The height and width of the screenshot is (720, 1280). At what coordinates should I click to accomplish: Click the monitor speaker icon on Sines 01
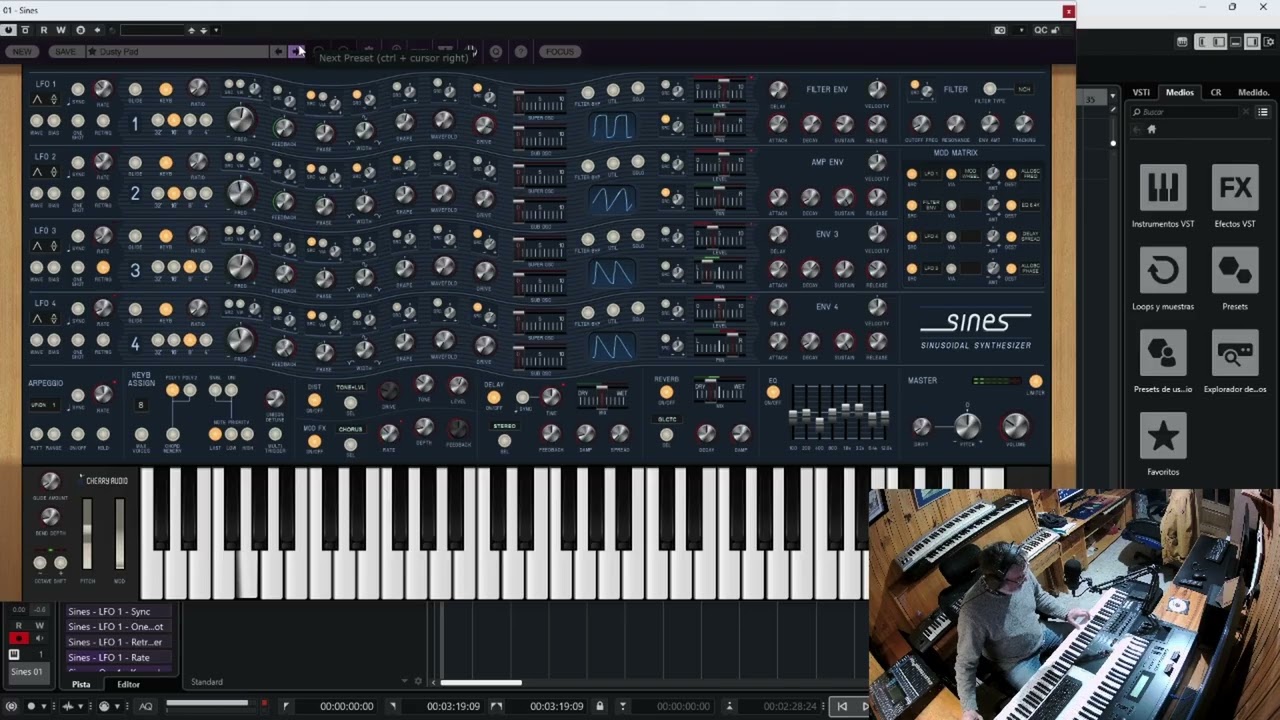click(x=40, y=638)
